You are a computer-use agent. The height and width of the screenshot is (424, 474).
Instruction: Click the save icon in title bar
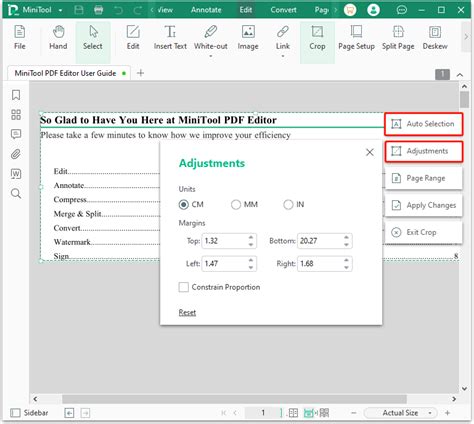point(79,10)
